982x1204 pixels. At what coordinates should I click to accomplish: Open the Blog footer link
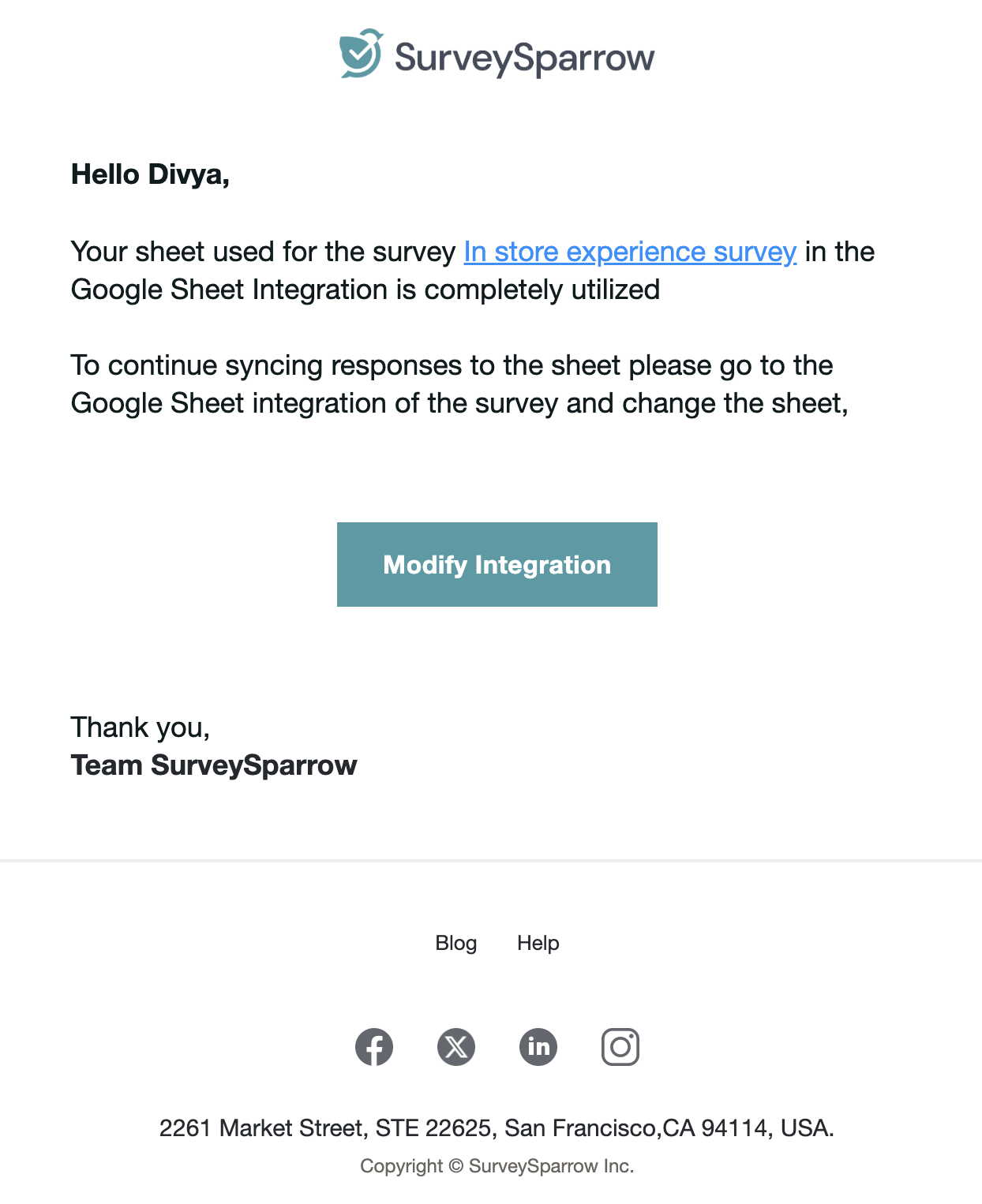(456, 943)
